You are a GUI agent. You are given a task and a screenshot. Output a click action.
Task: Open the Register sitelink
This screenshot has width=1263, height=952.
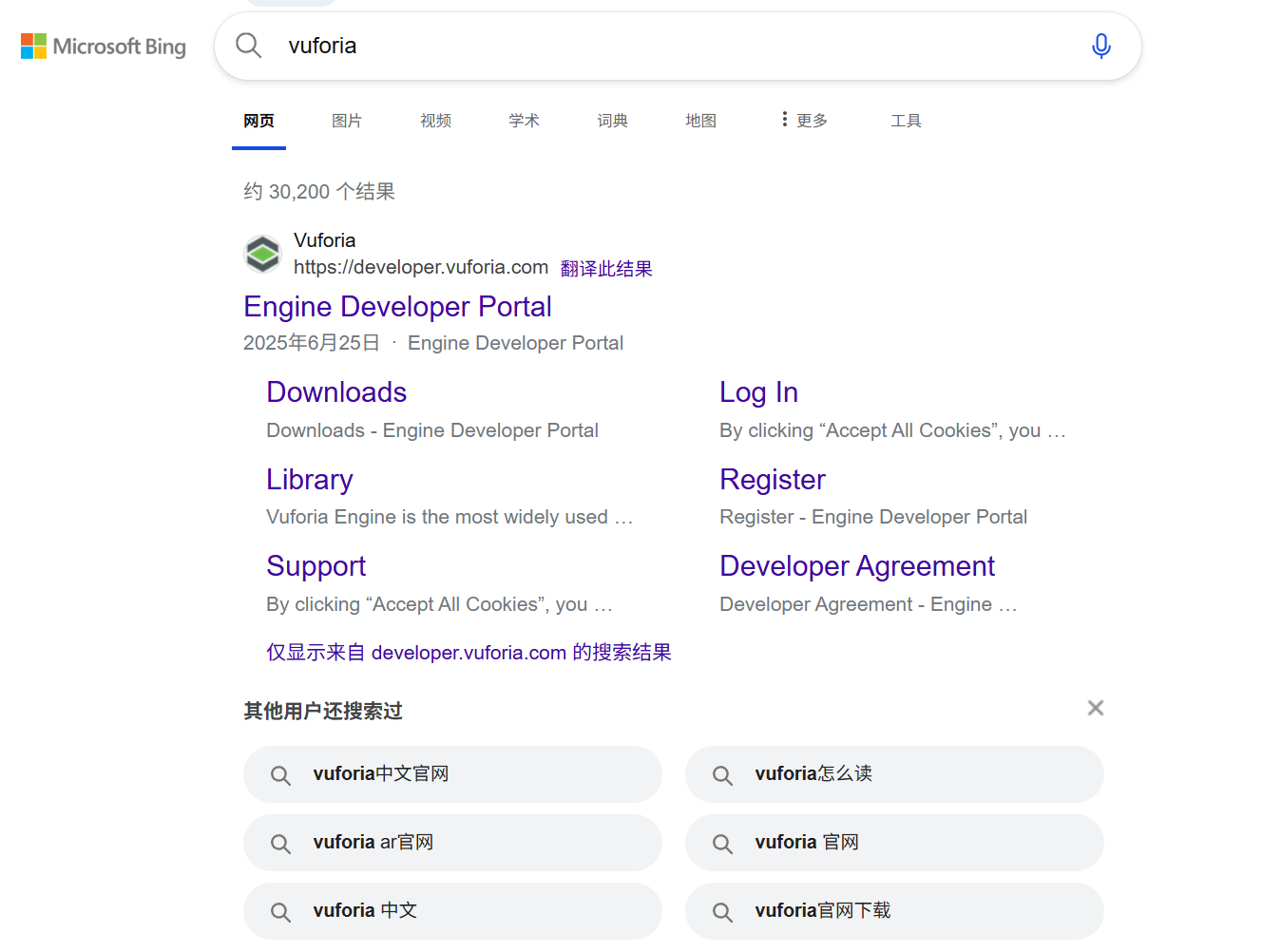pyautogui.click(x=773, y=480)
